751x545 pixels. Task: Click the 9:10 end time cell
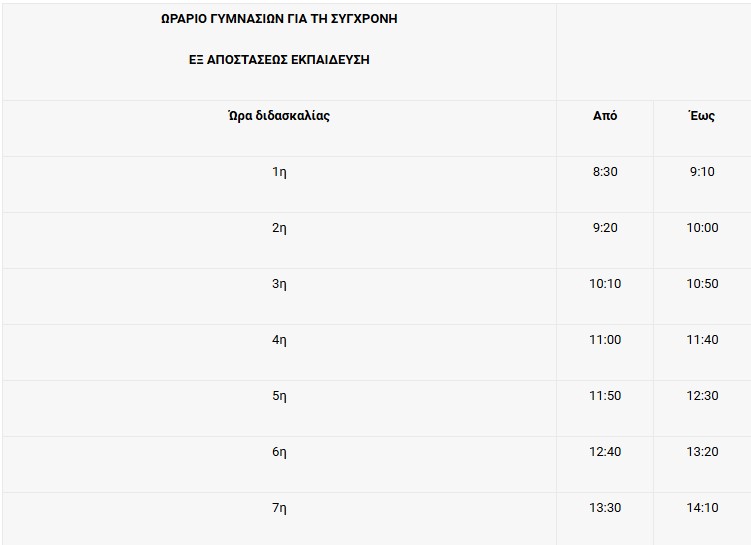point(702,172)
